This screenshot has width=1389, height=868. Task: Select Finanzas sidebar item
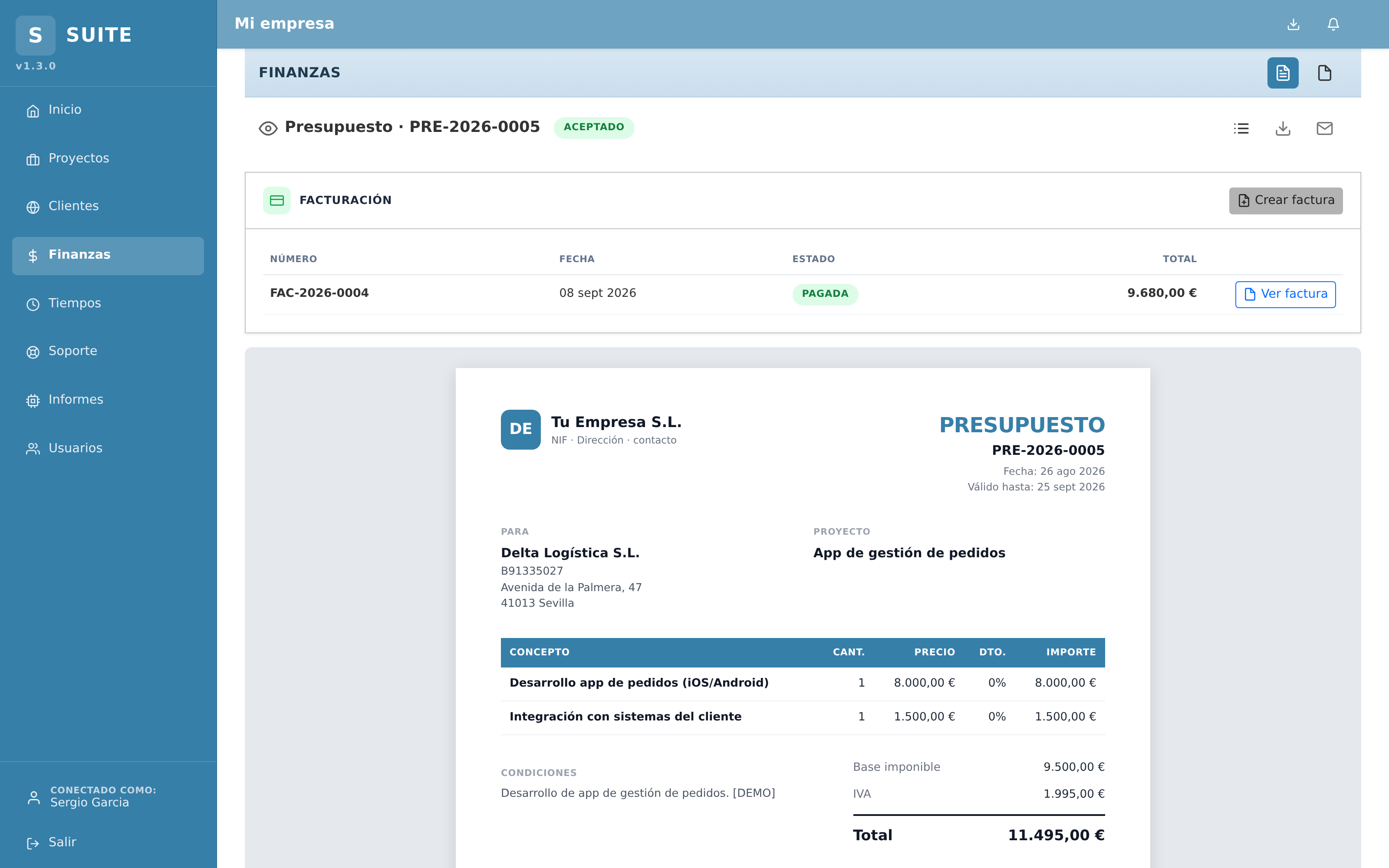point(108,256)
